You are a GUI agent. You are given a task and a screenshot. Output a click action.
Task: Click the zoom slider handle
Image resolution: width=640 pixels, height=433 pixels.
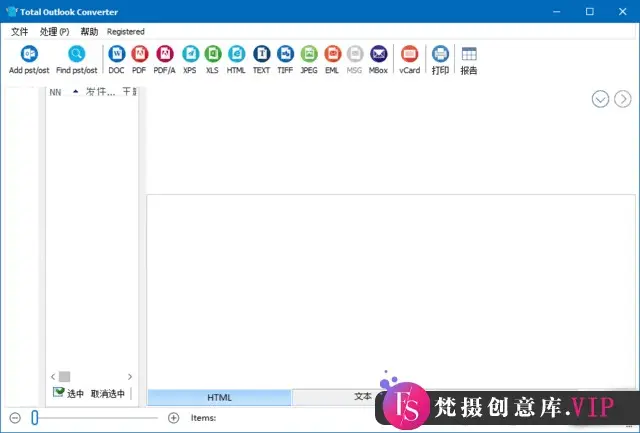(35, 417)
